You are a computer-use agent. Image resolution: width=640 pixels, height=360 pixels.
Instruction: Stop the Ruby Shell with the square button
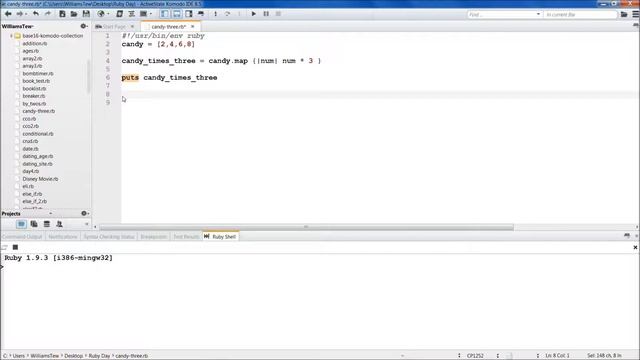15,247
